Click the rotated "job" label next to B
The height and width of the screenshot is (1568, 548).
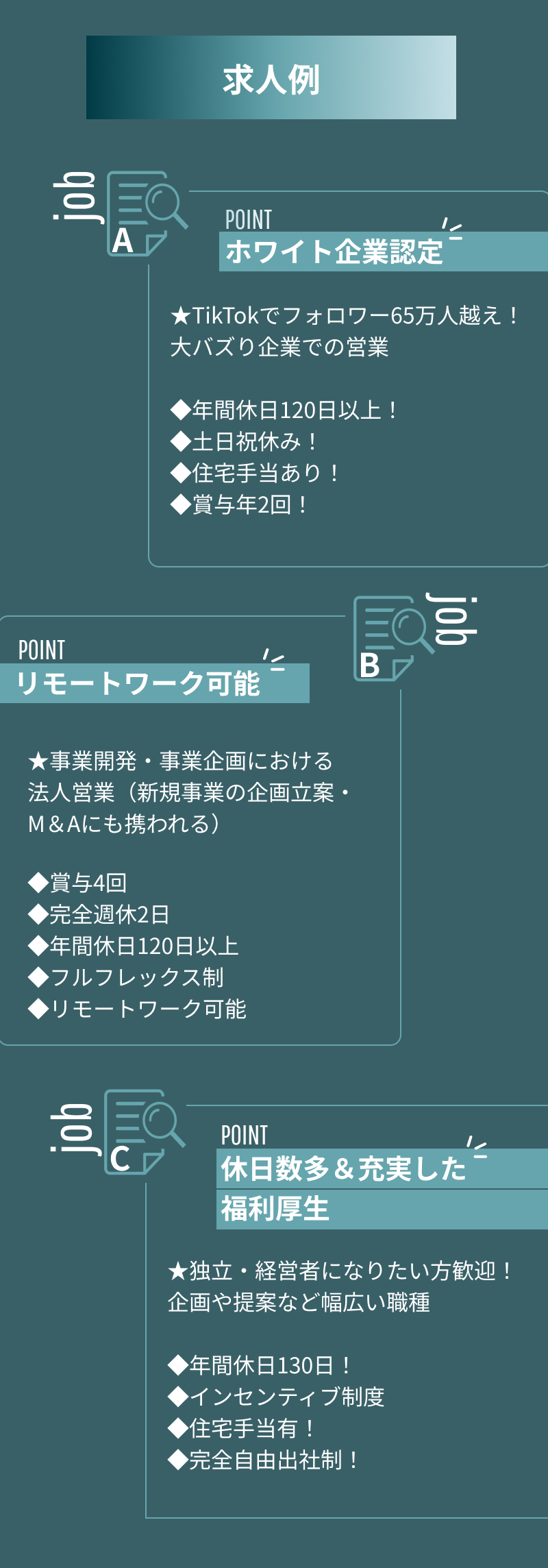(453, 619)
